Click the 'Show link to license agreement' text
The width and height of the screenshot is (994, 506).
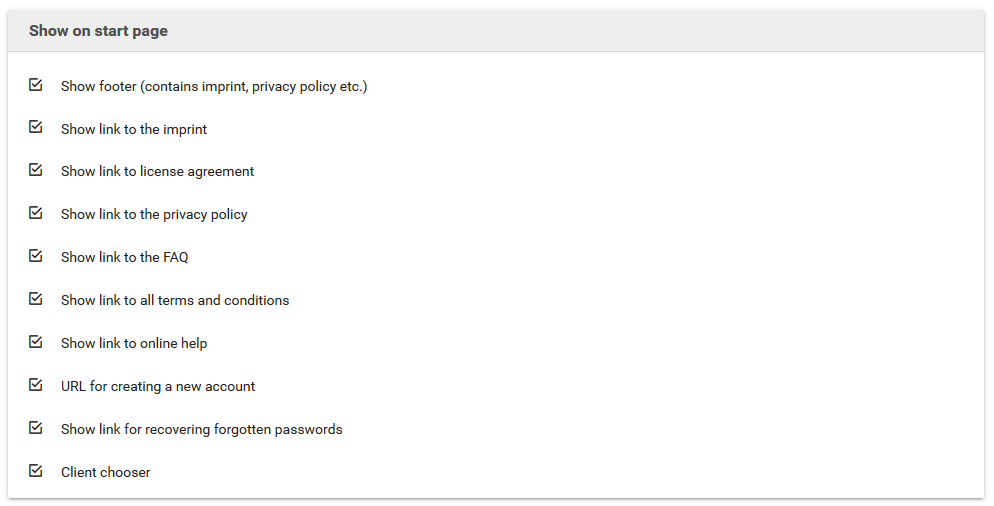click(x=157, y=172)
